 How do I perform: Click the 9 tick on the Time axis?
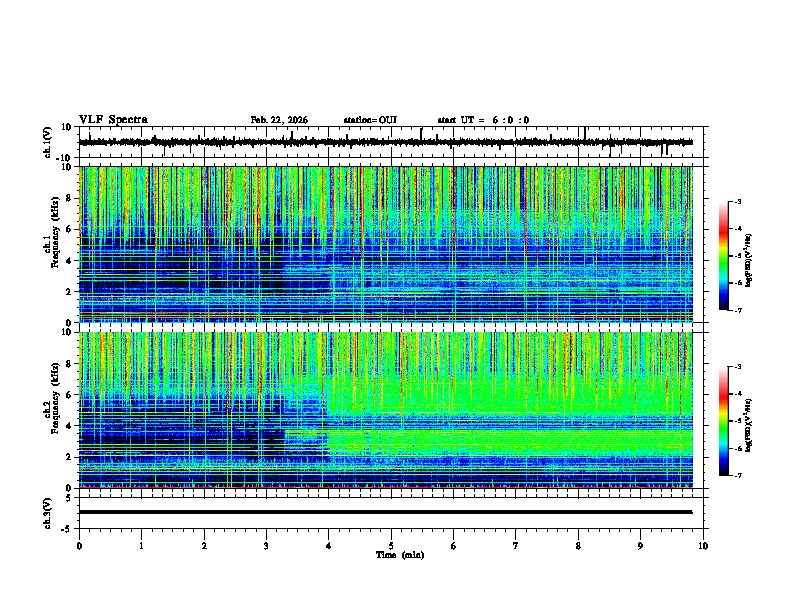tap(640, 546)
